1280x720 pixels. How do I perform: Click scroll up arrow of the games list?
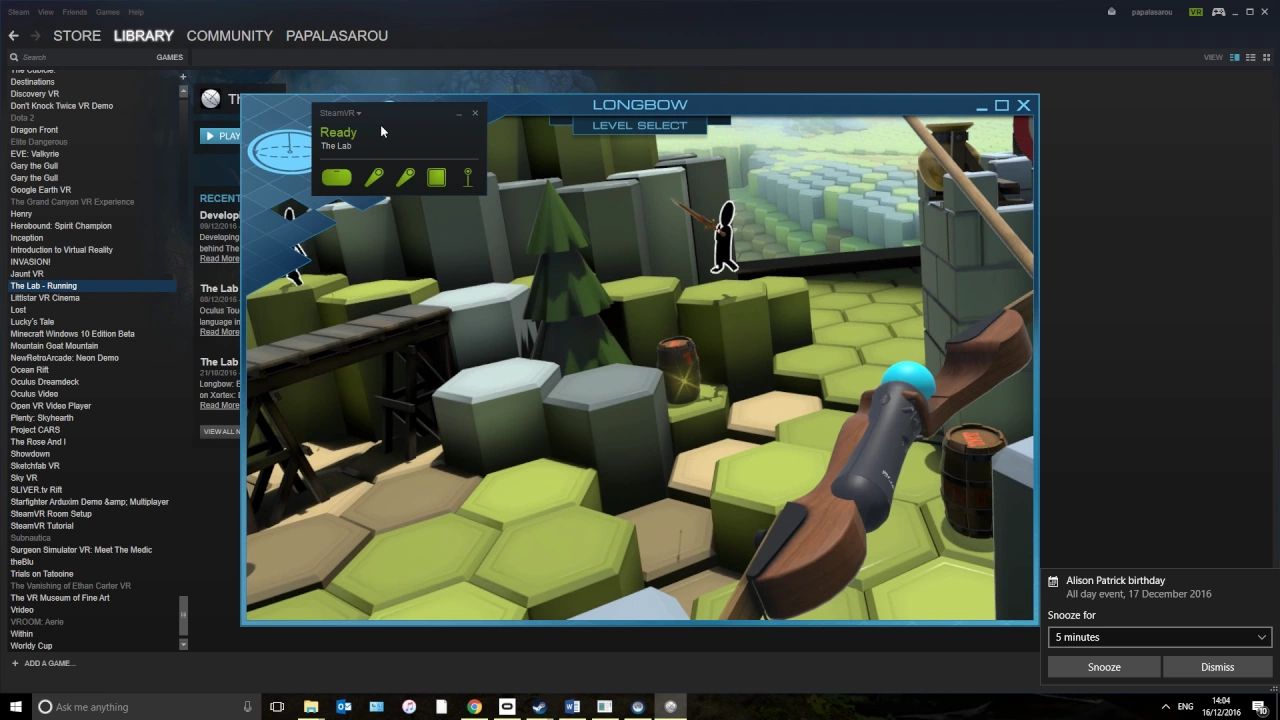[x=183, y=91]
